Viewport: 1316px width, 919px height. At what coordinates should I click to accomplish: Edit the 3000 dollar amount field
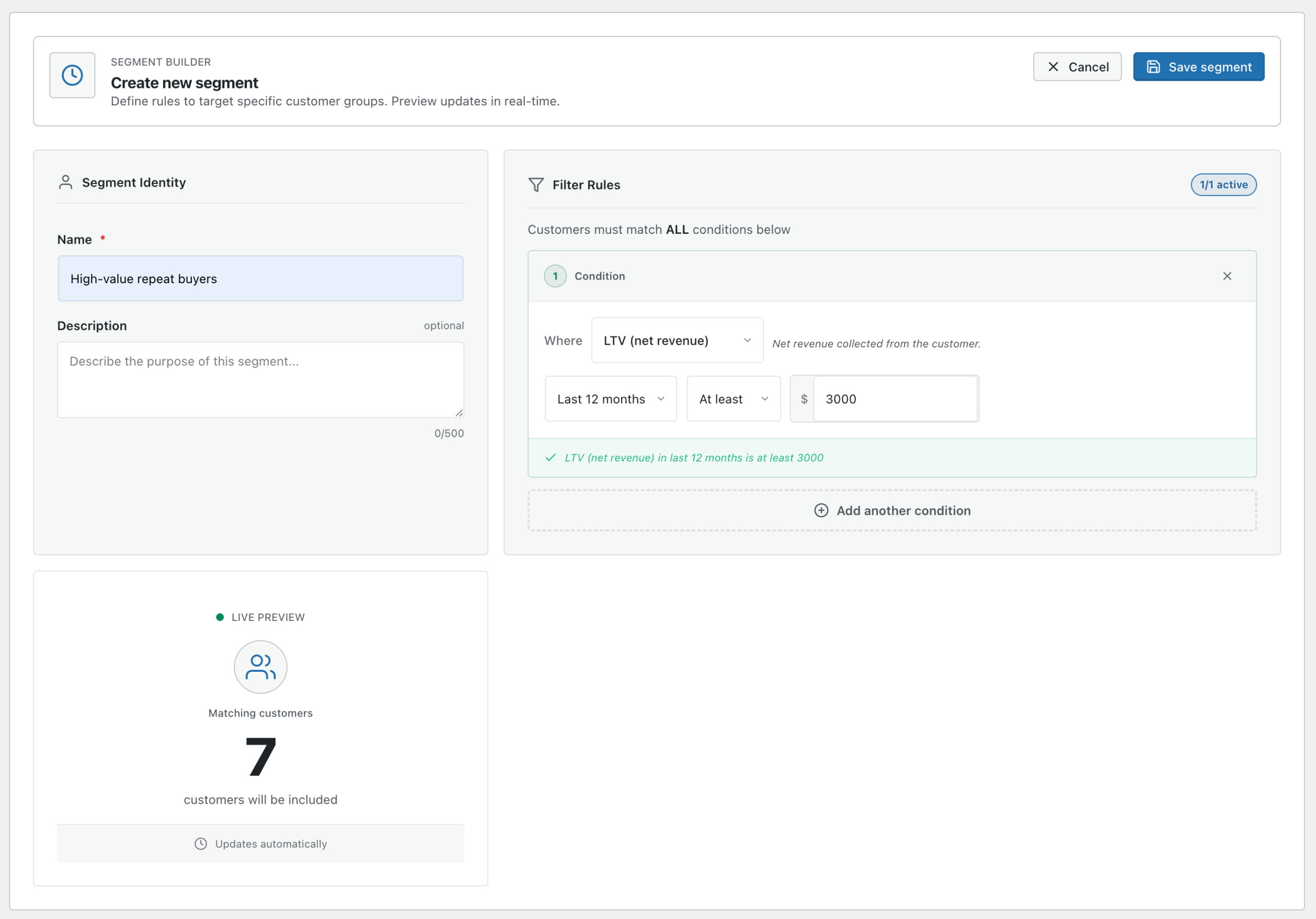pyautogui.click(x=895, y=399)
